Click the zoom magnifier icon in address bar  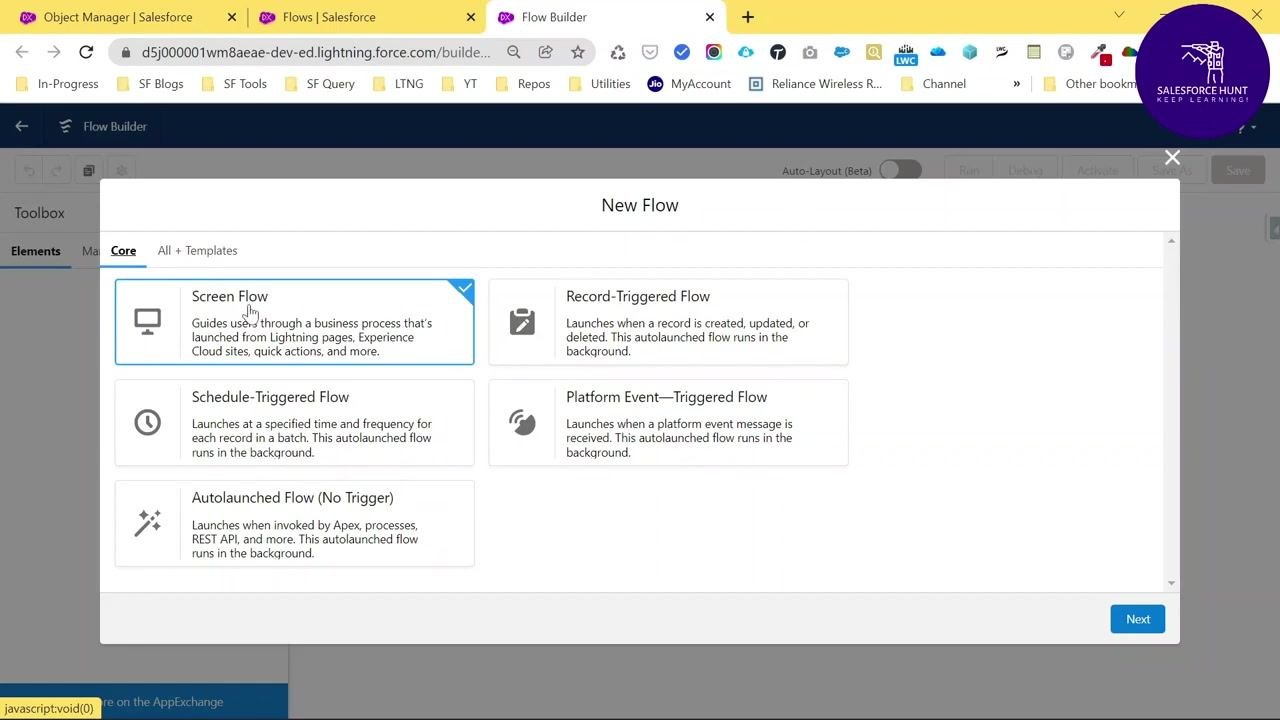pos(513,52)
